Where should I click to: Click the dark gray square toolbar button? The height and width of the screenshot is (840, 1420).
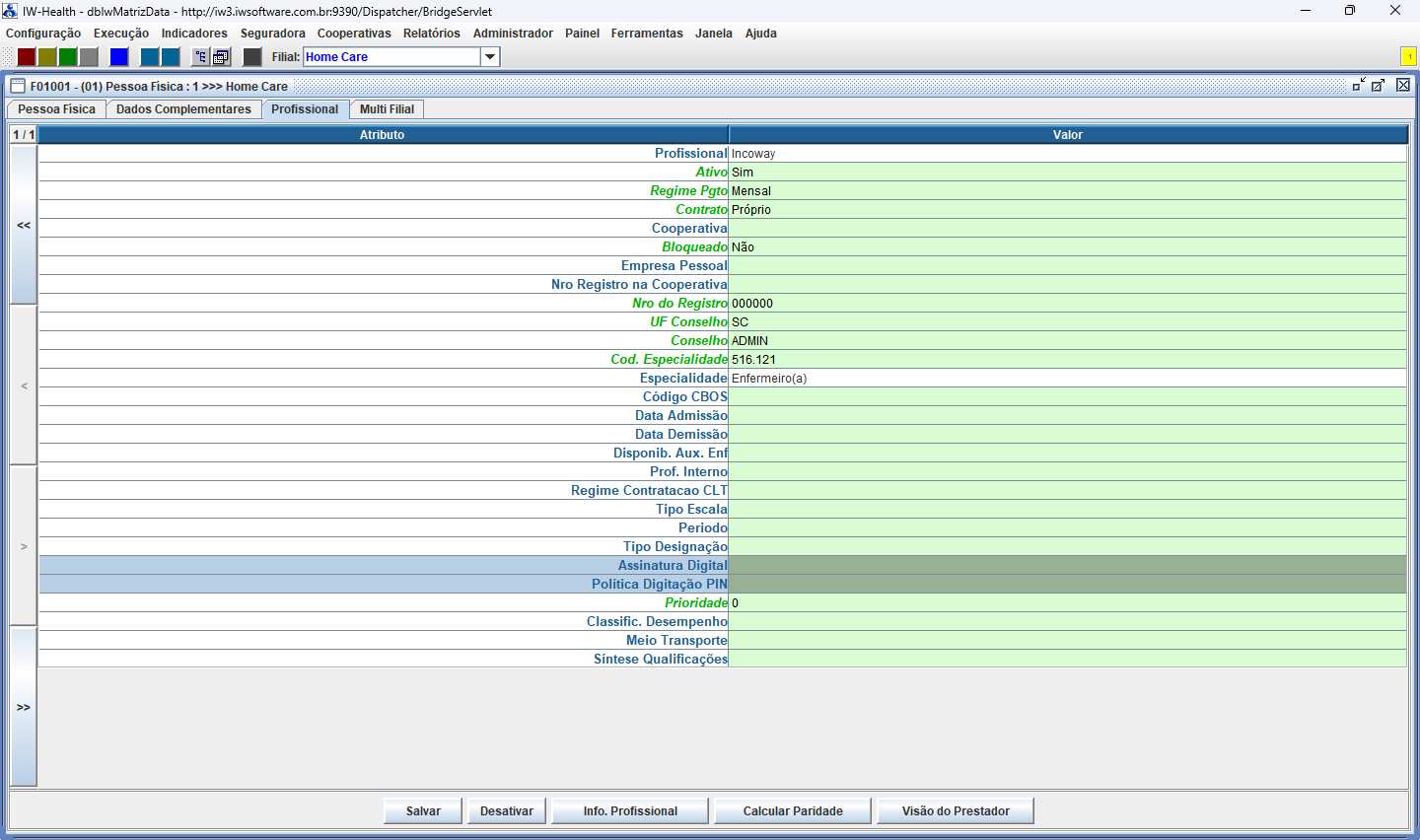click(x=252, y=57)
